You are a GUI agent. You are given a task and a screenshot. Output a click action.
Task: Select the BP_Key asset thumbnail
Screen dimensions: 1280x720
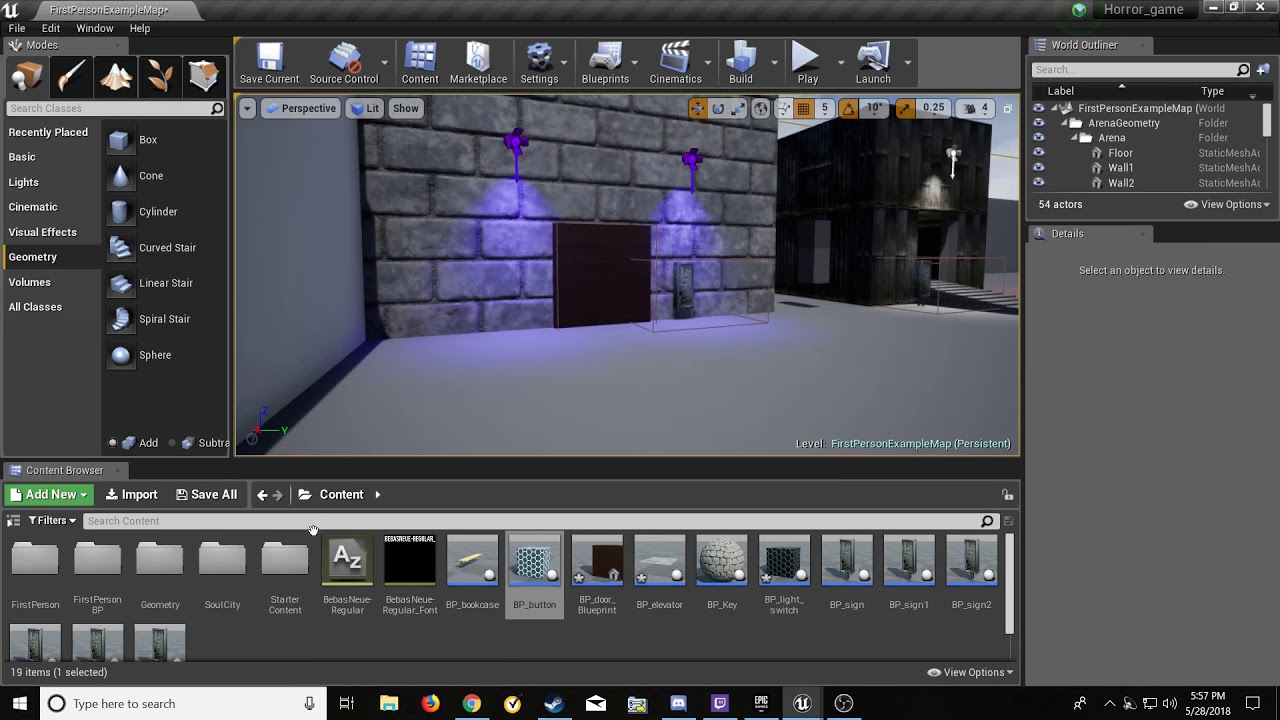point(722,560)
